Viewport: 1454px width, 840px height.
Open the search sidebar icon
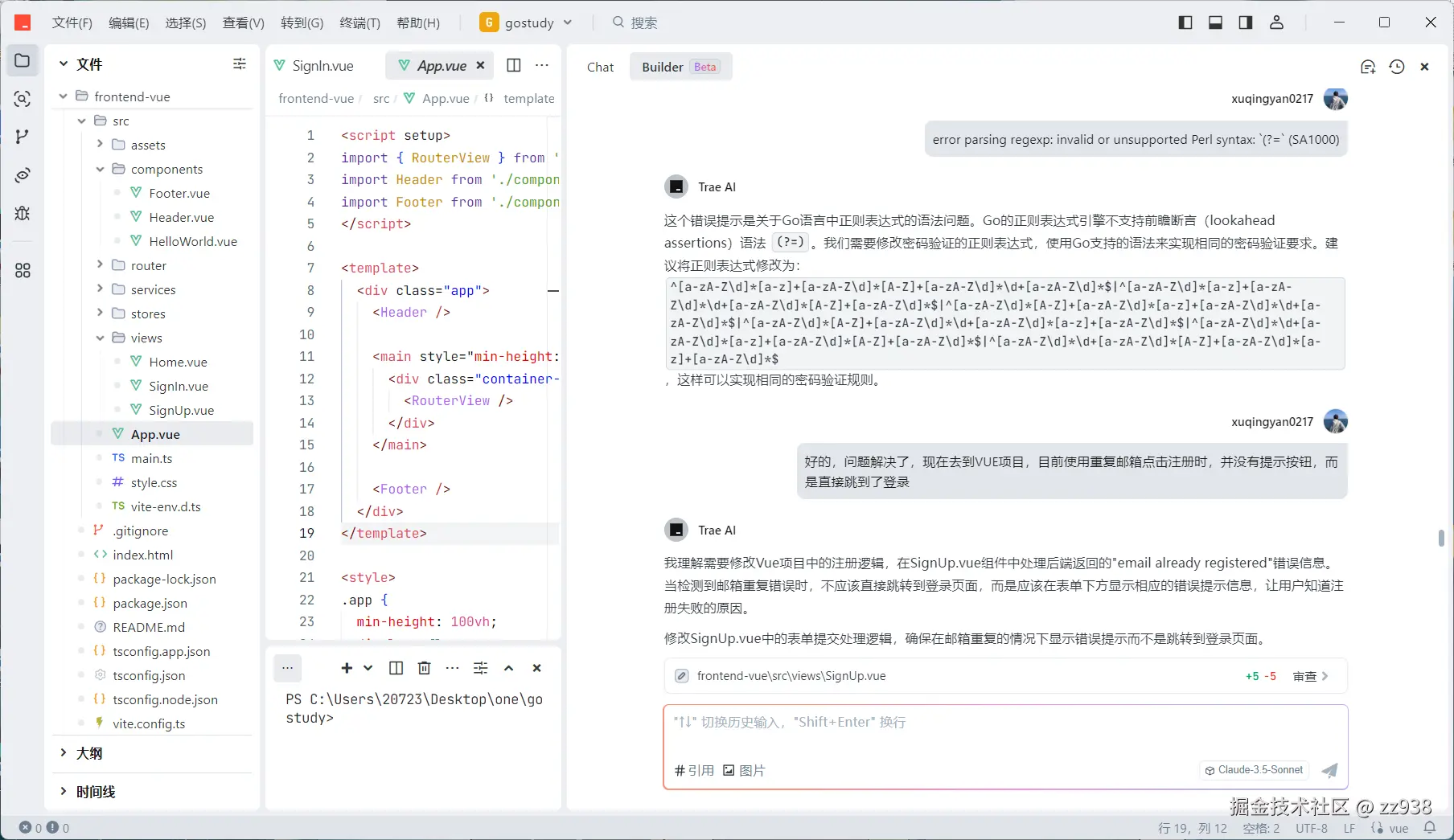pyautogui.click(x=23, y=99)
